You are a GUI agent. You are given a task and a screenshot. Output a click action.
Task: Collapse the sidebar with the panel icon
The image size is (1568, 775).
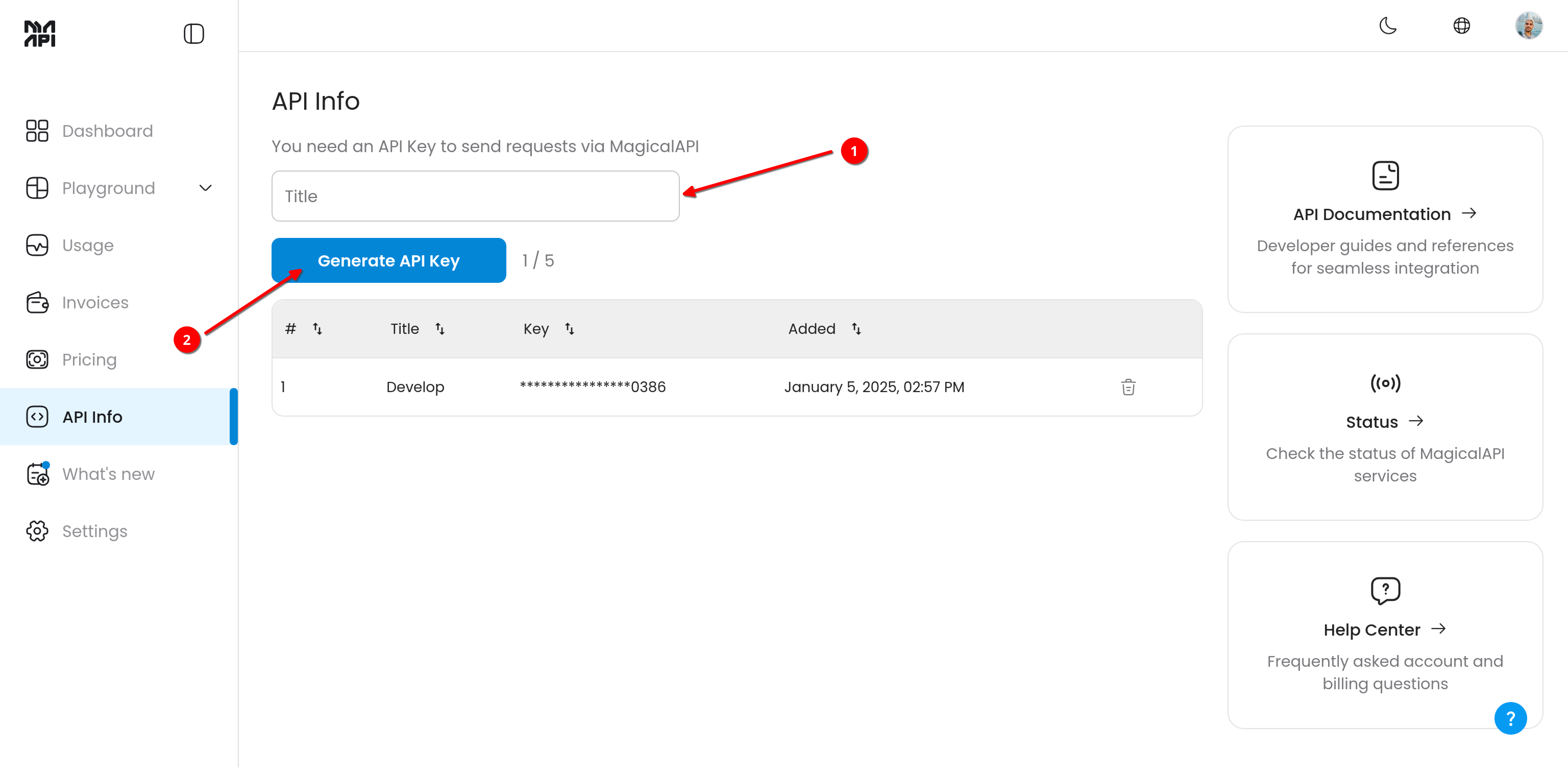point(193,33)
